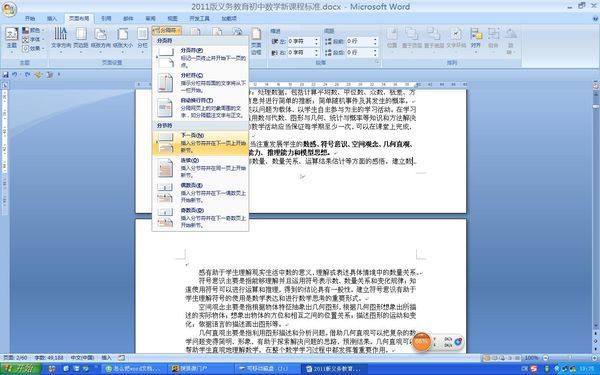Open the 纸张大小 paper size menu
Screen dimensions: 600x375
tap(122, 39)
